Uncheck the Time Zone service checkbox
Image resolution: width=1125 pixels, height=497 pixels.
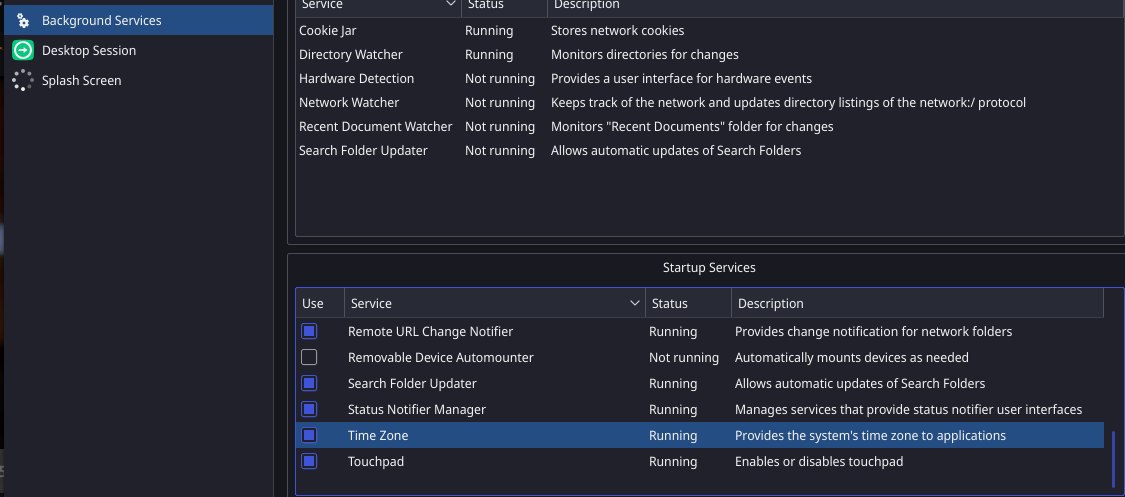(x=309, y=435)
